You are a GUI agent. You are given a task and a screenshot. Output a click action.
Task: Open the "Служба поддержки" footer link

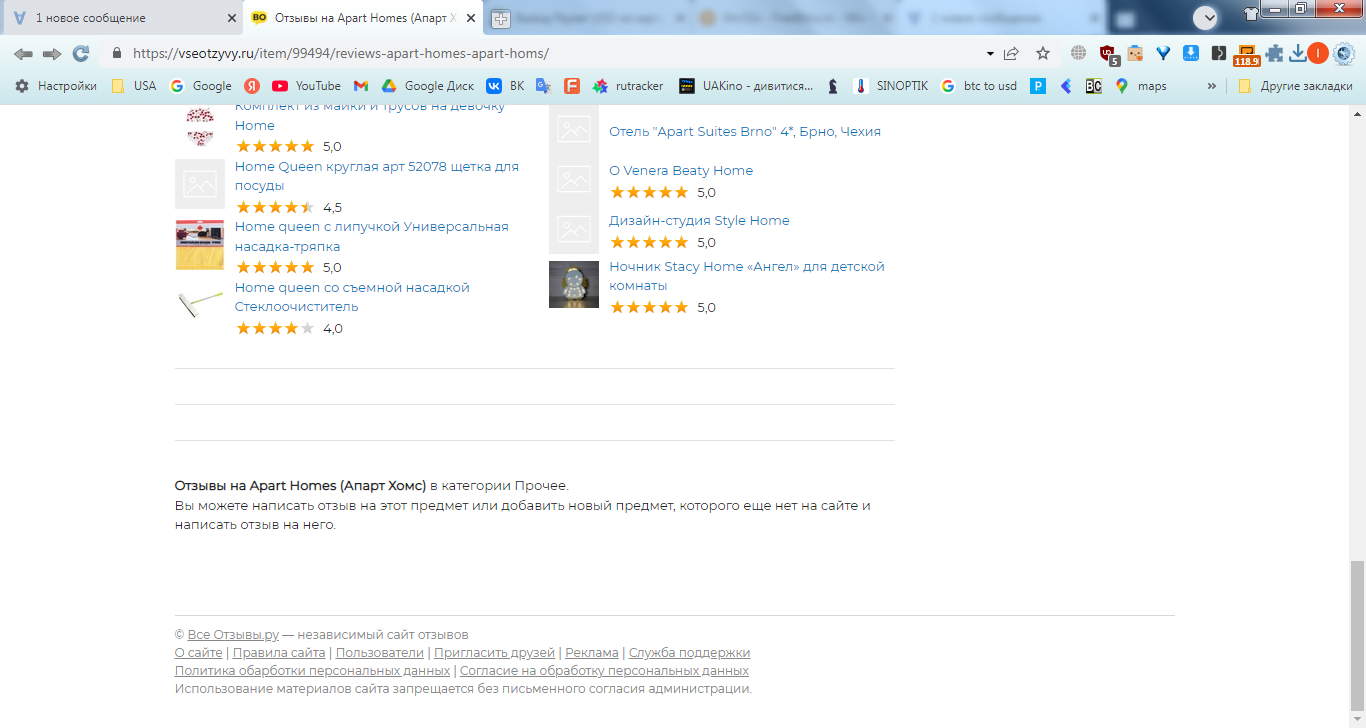[689, 652]
